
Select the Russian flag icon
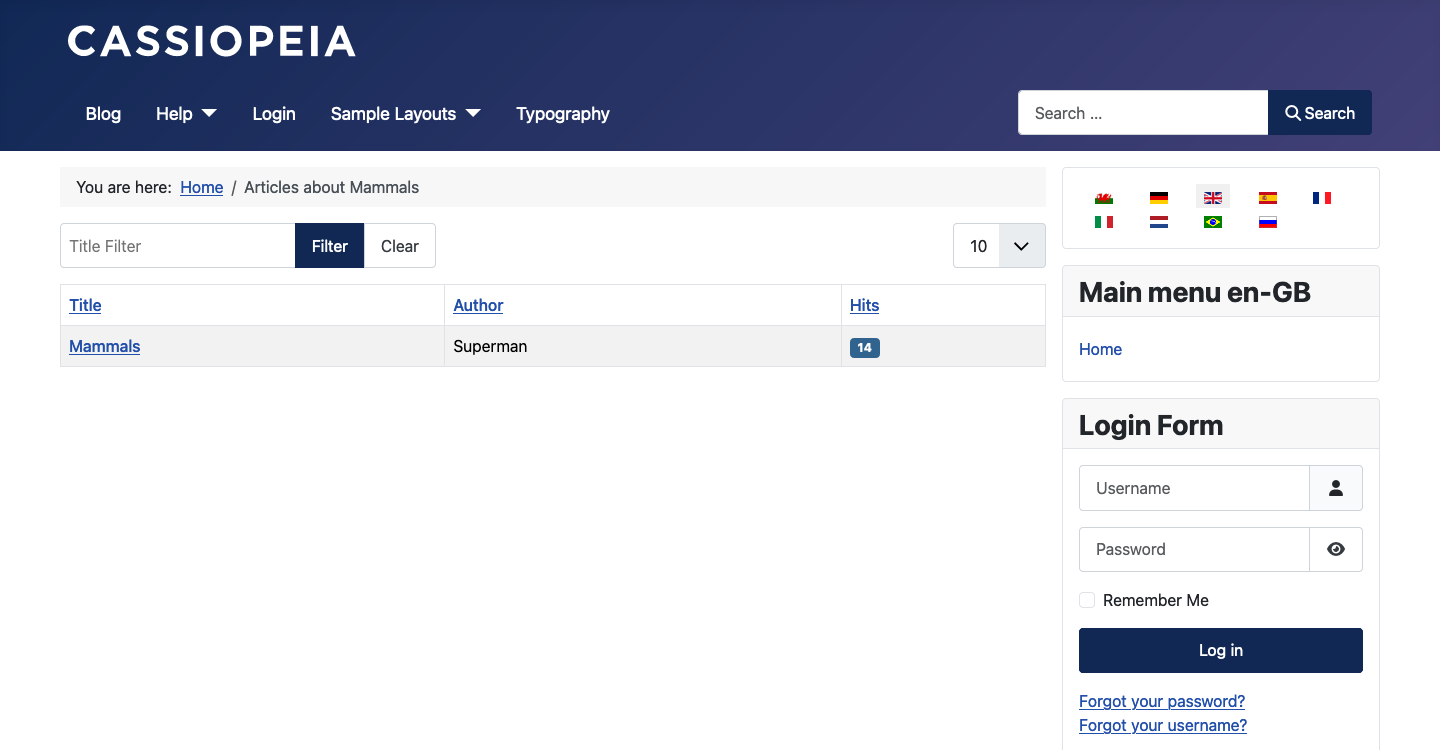coord(1267,222)
